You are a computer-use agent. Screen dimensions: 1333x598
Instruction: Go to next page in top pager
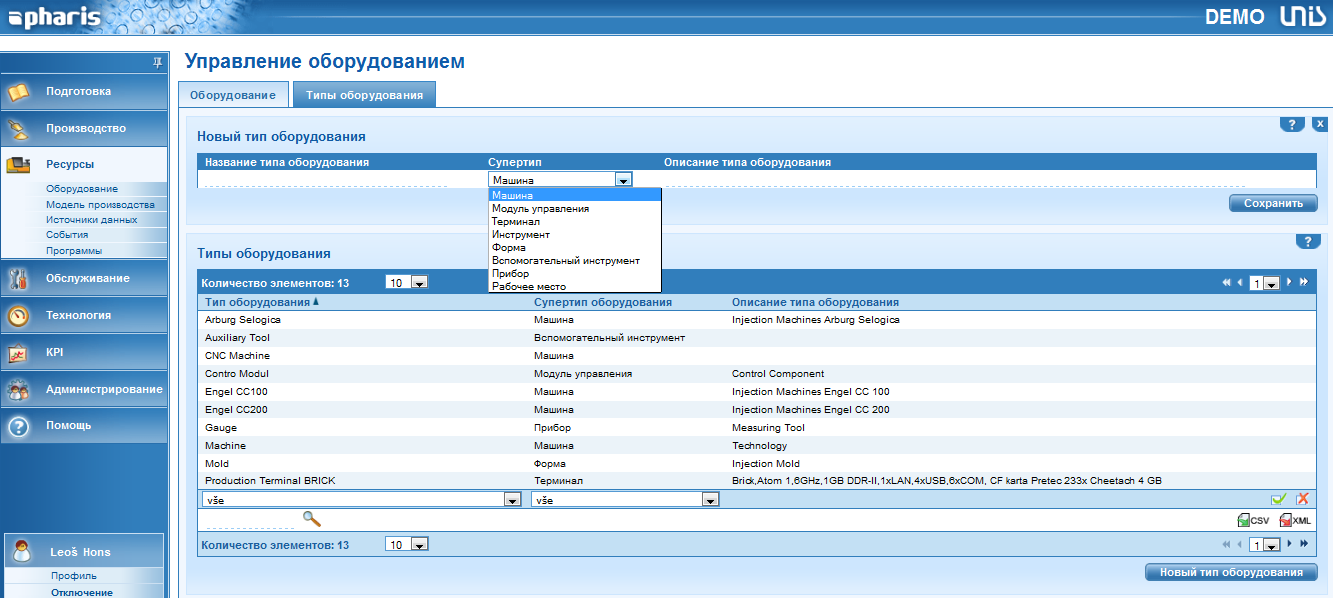pos(1290,283)
